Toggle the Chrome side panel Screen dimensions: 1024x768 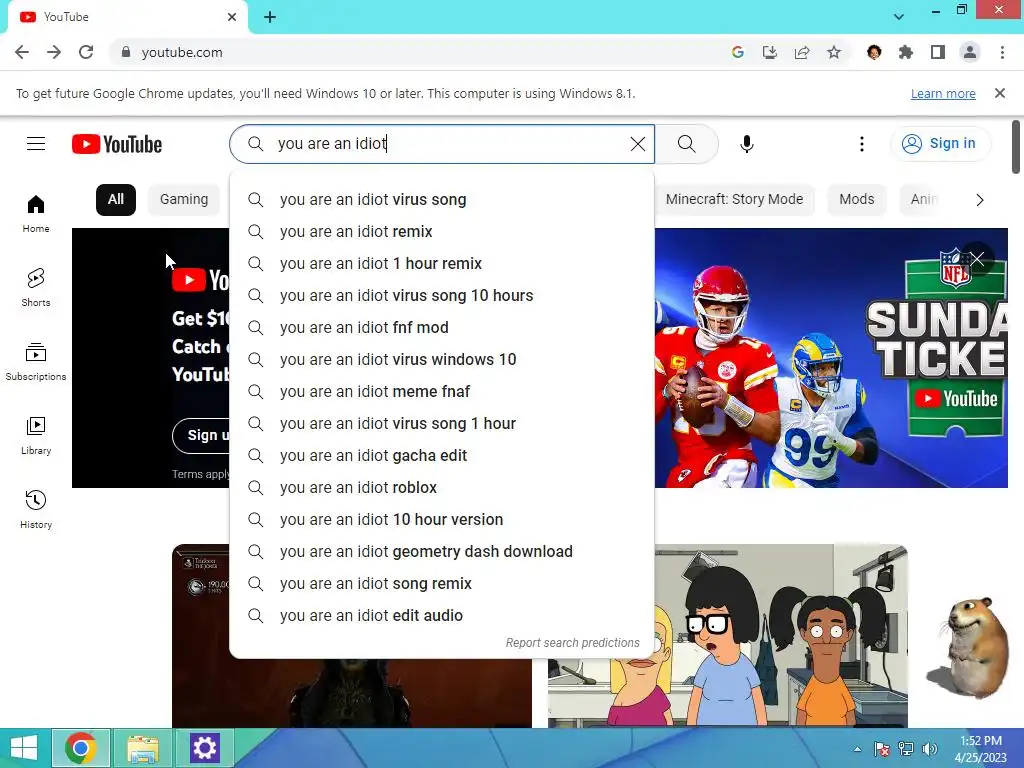[938, 52]
